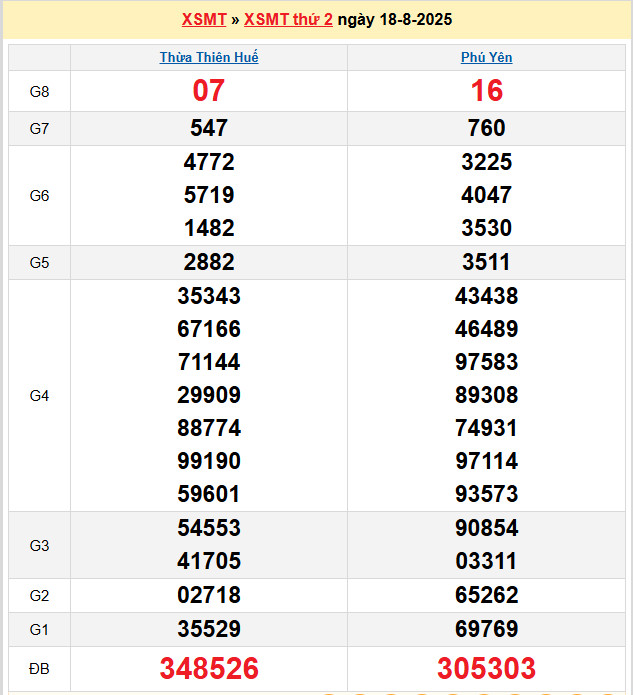
Task: Select the G4 row label
Action: click(39, 395)
